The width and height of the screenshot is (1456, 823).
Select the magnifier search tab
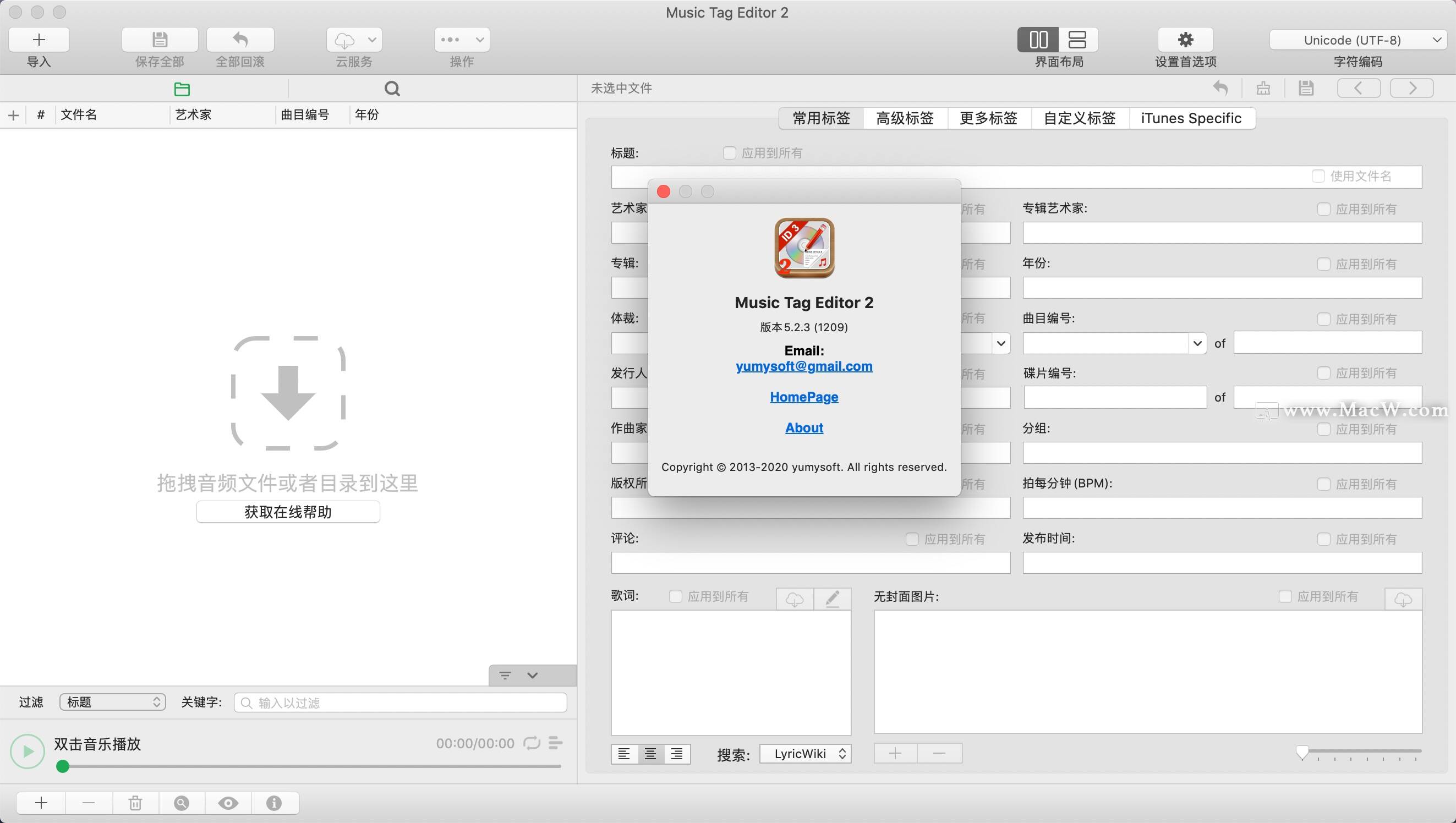click(392, 89)
